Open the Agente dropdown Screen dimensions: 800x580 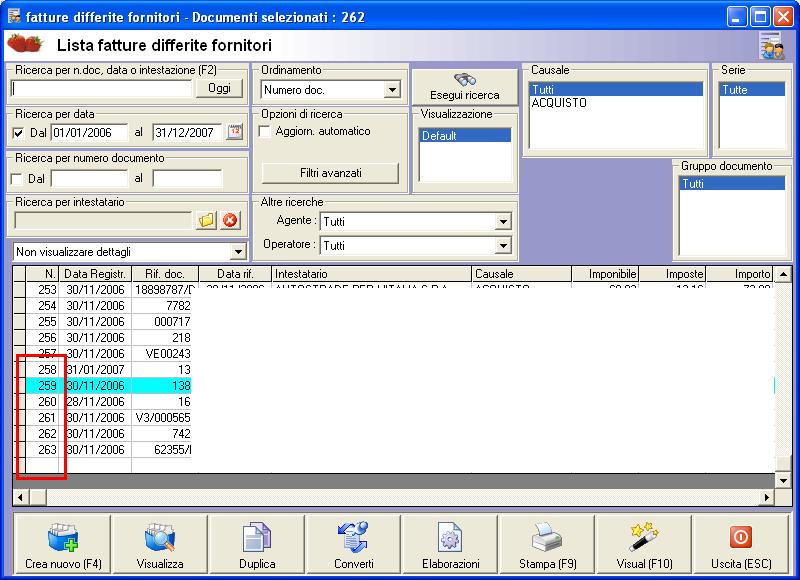(503, 221)
